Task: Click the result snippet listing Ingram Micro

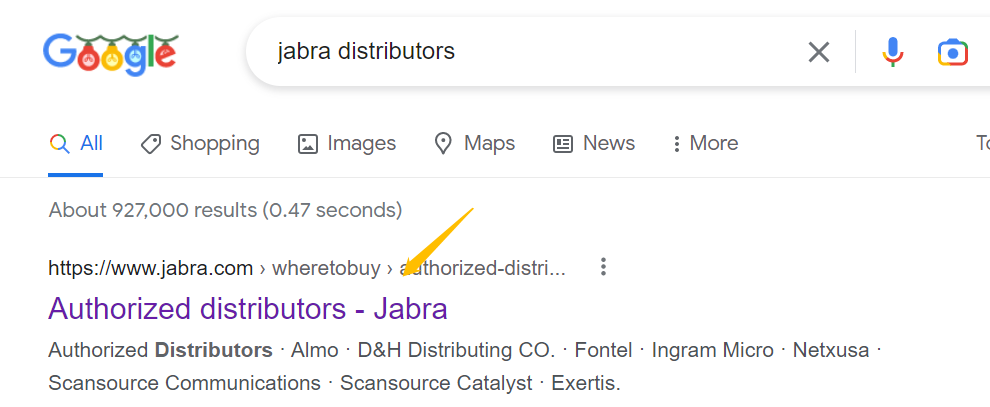Action: click(464, 367)
